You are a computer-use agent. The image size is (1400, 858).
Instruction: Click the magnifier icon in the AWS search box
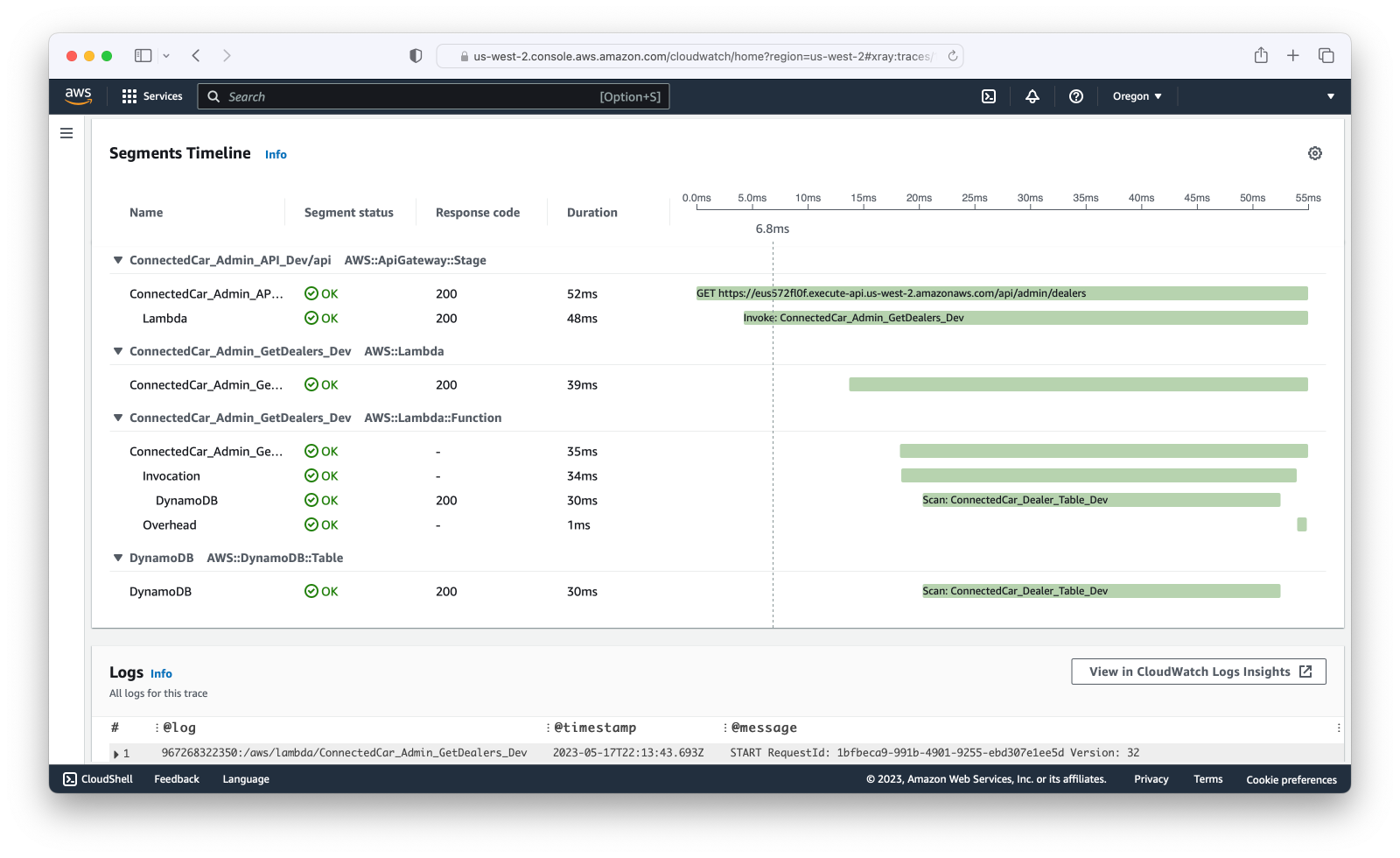(213, 96)
